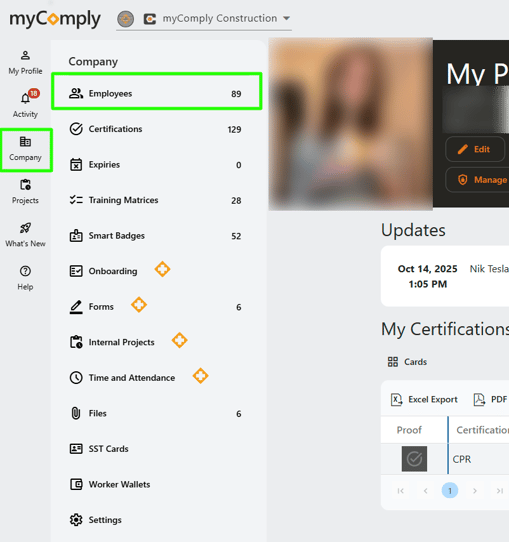Open the CPR proof thumbnail
509x542 pixels.
point(414,459)
